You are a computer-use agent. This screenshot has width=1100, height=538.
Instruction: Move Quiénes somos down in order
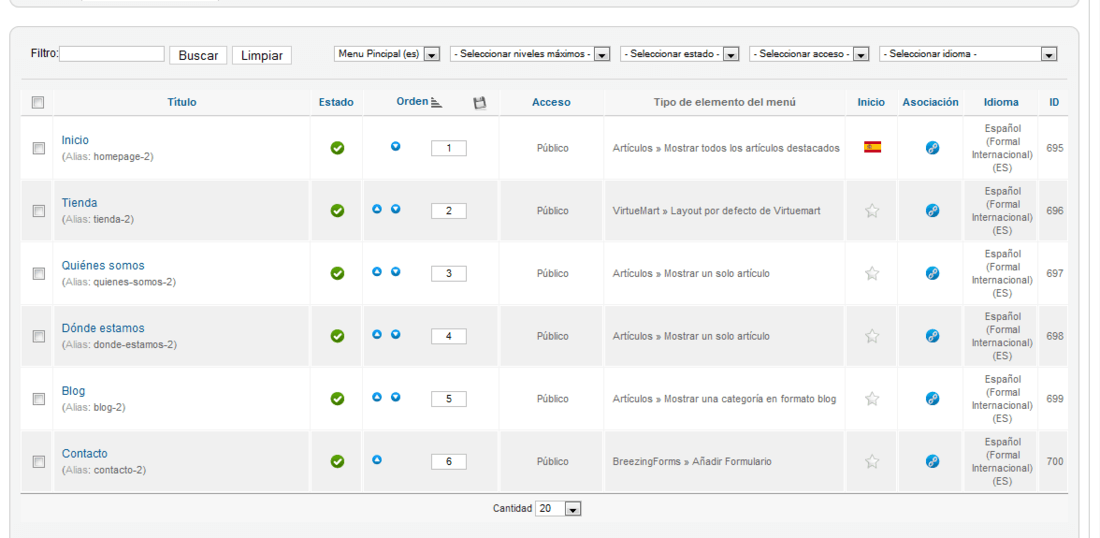click(396, 271)
